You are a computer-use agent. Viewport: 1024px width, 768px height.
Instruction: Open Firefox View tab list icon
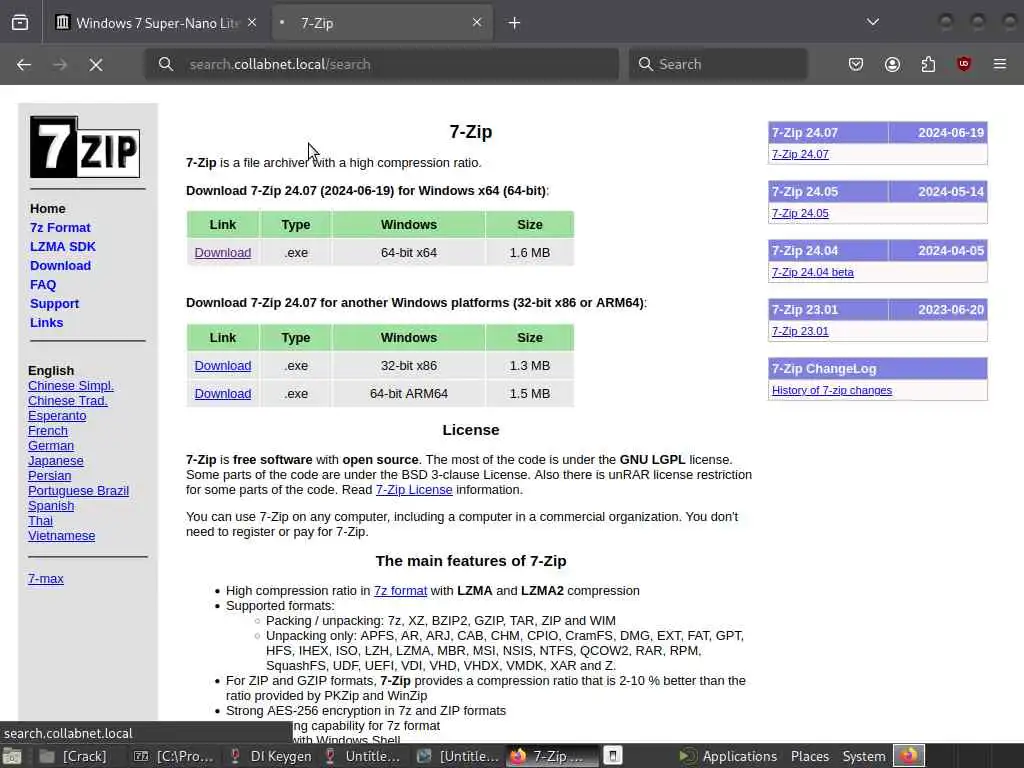coord(20,23)
